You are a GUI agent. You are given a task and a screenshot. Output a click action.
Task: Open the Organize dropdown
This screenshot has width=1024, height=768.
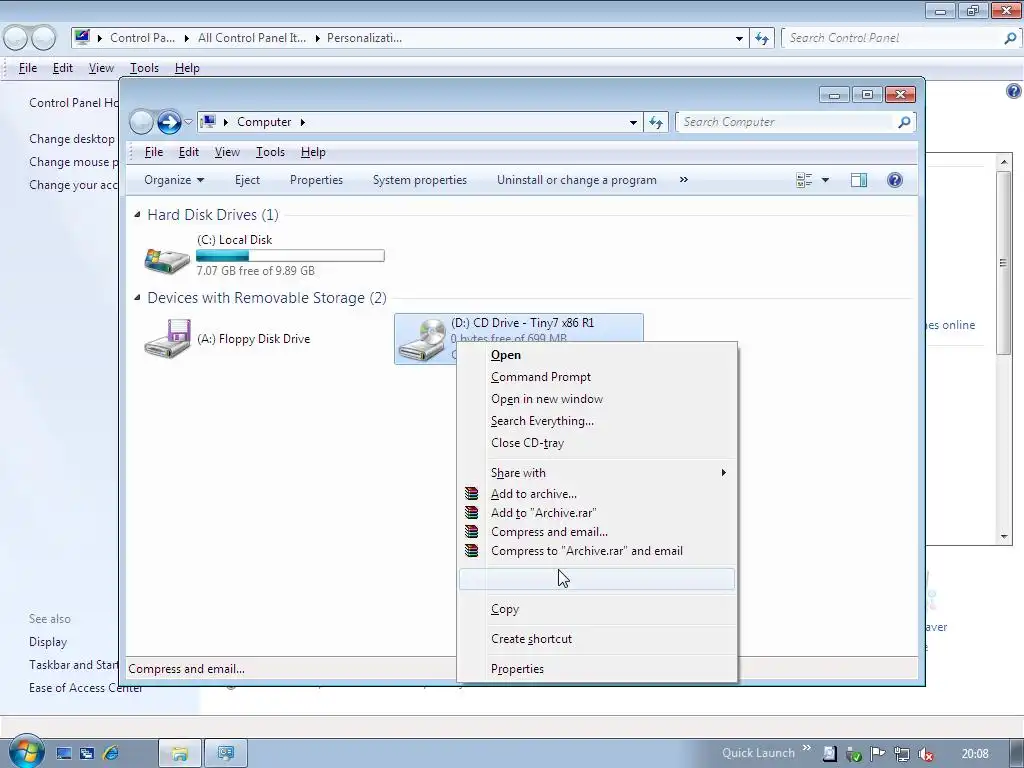pos(174,180)
